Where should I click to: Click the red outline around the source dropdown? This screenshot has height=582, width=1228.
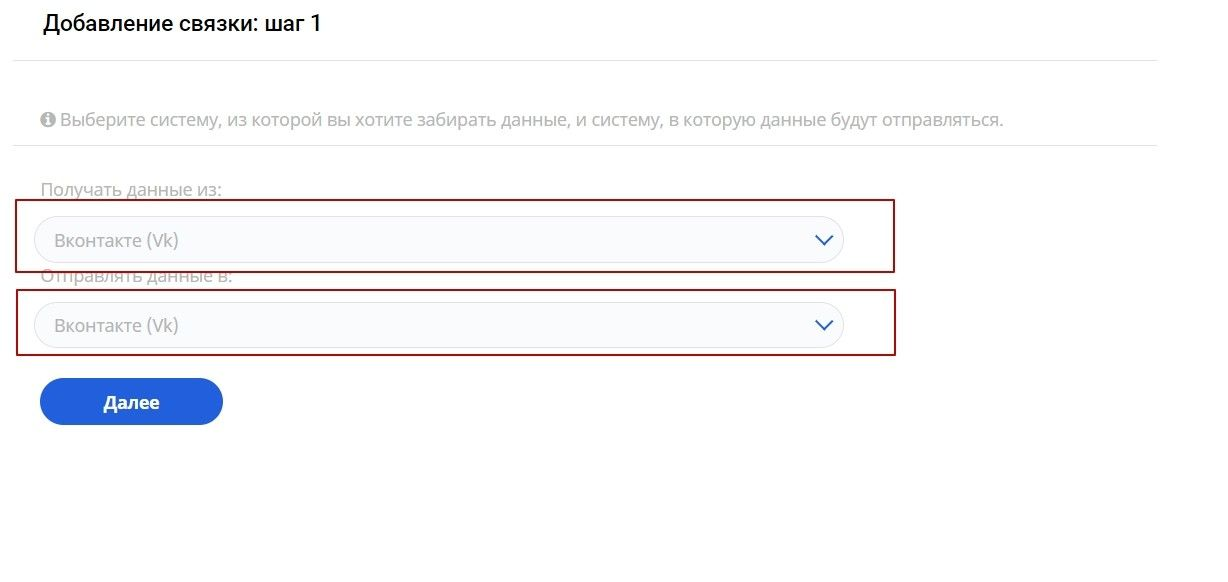coord(893,236)
